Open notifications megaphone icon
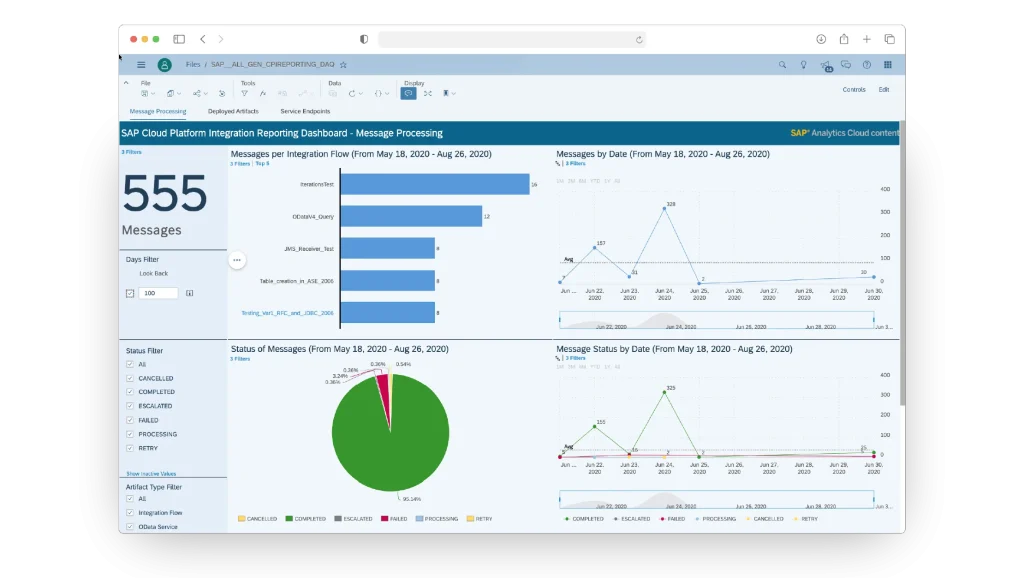Screen dimensions: 1024x578 coord(825,65)
